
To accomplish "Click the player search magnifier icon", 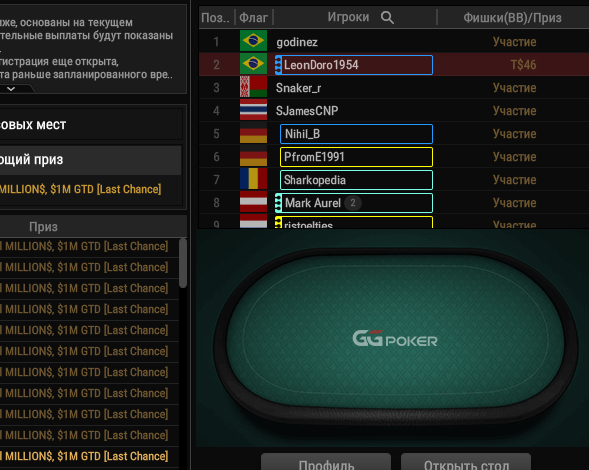I will 387,17.
